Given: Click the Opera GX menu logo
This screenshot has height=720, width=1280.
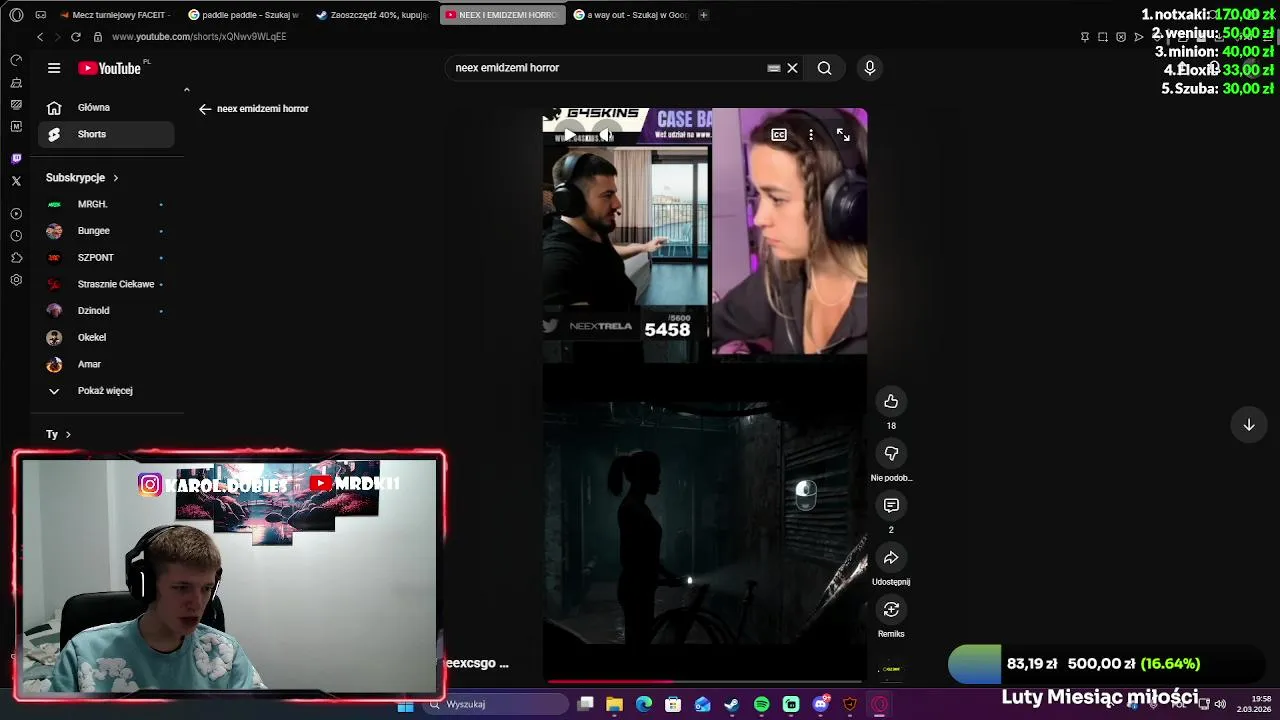Looking at the screenshot, I should tap(16, 15).
